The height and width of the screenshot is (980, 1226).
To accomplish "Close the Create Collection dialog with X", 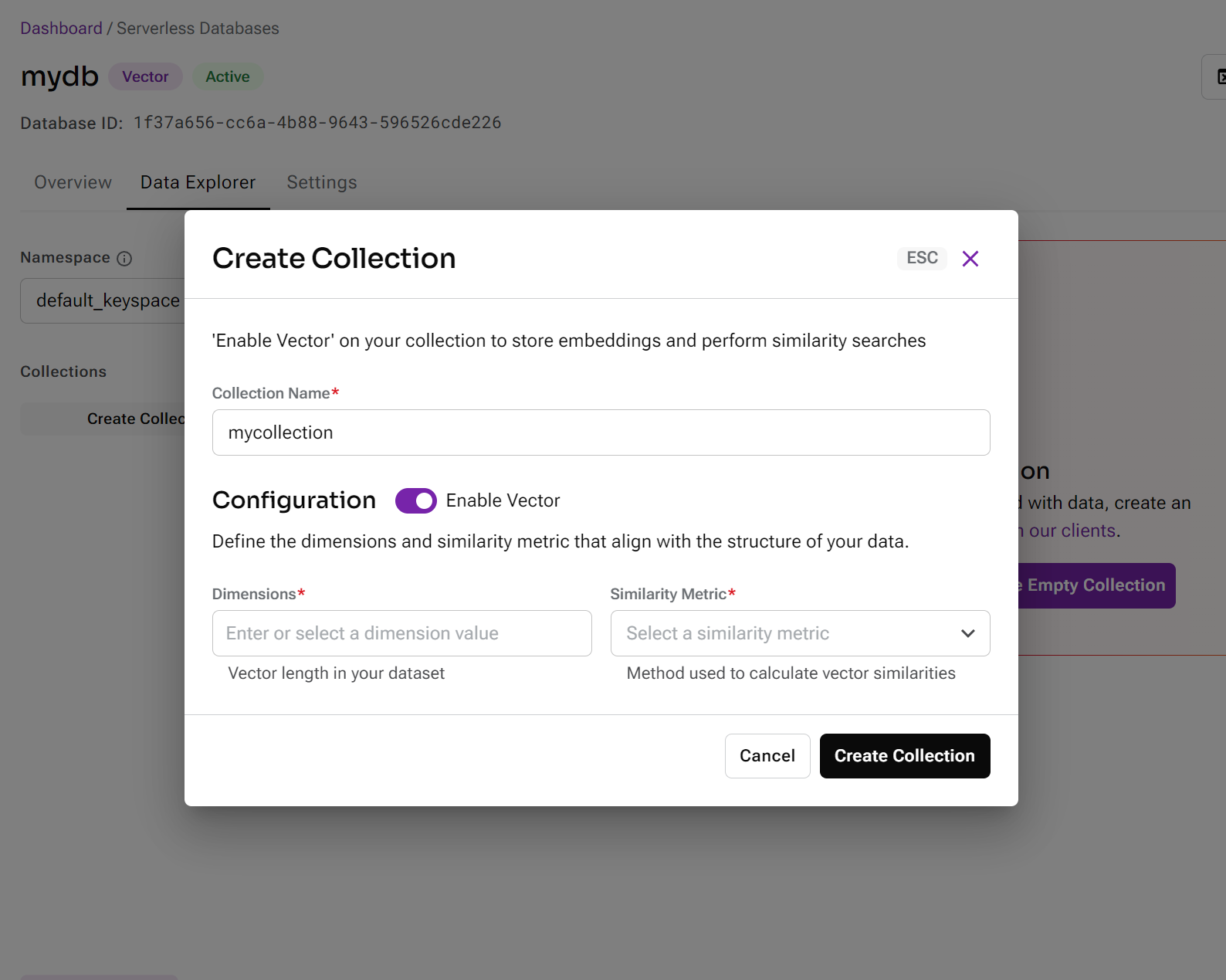I will pyautogui.click(x=970, y=259).
